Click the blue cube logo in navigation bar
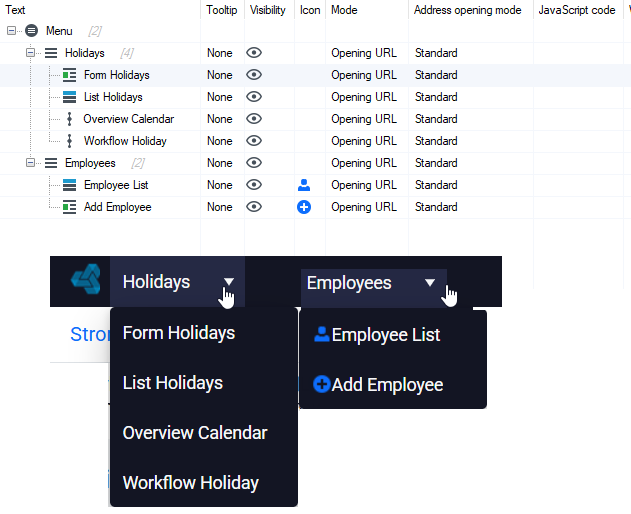The height and width of the screenshot is (514, 631). pyautogui.click(x=86, y=279)
